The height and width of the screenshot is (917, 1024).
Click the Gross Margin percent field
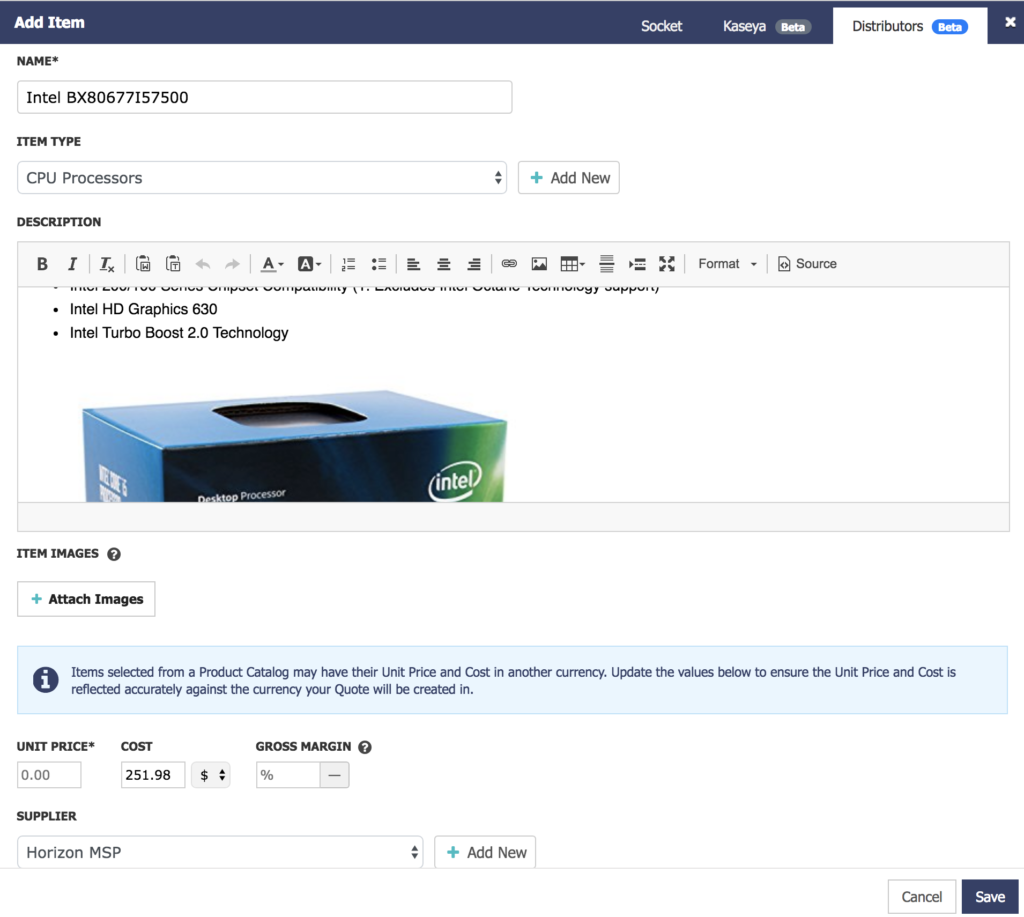pos(288,775)
